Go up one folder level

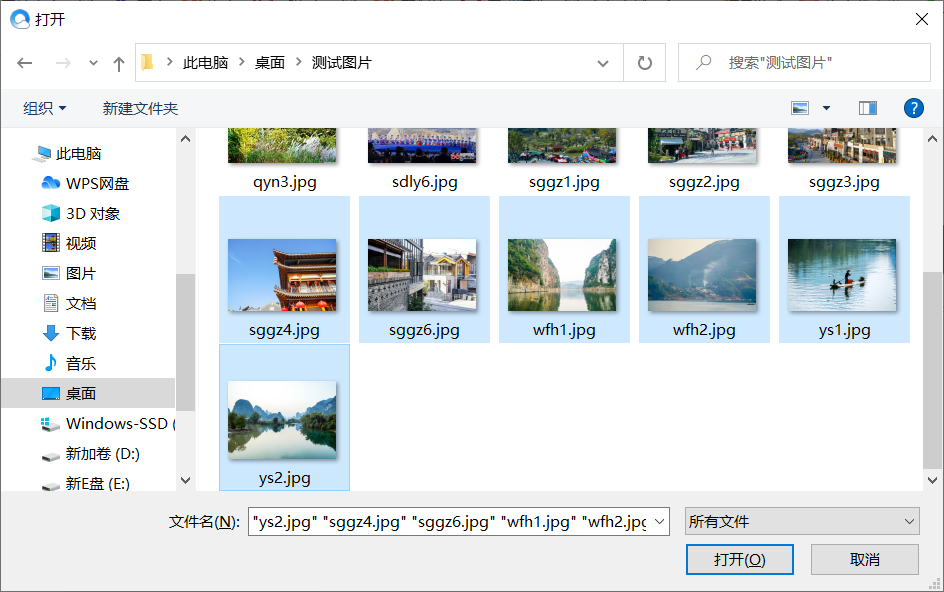point(119,63)
